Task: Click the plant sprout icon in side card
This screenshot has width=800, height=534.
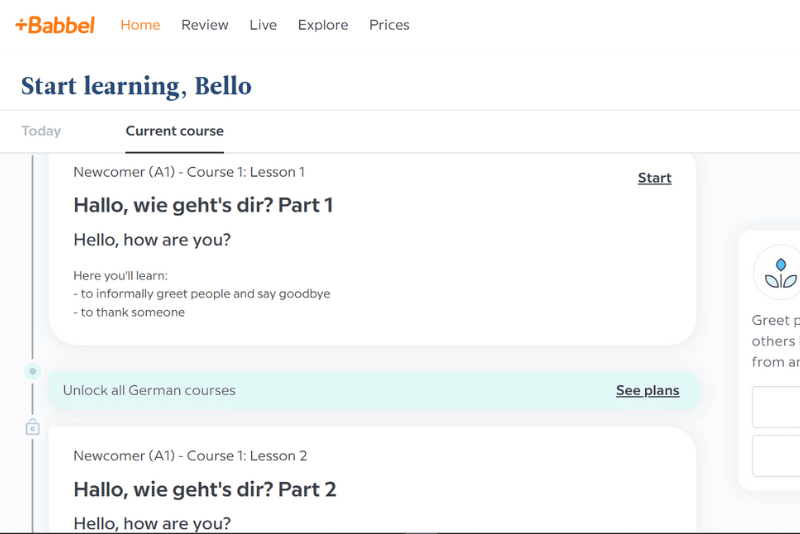Action: tap(781, 272)
